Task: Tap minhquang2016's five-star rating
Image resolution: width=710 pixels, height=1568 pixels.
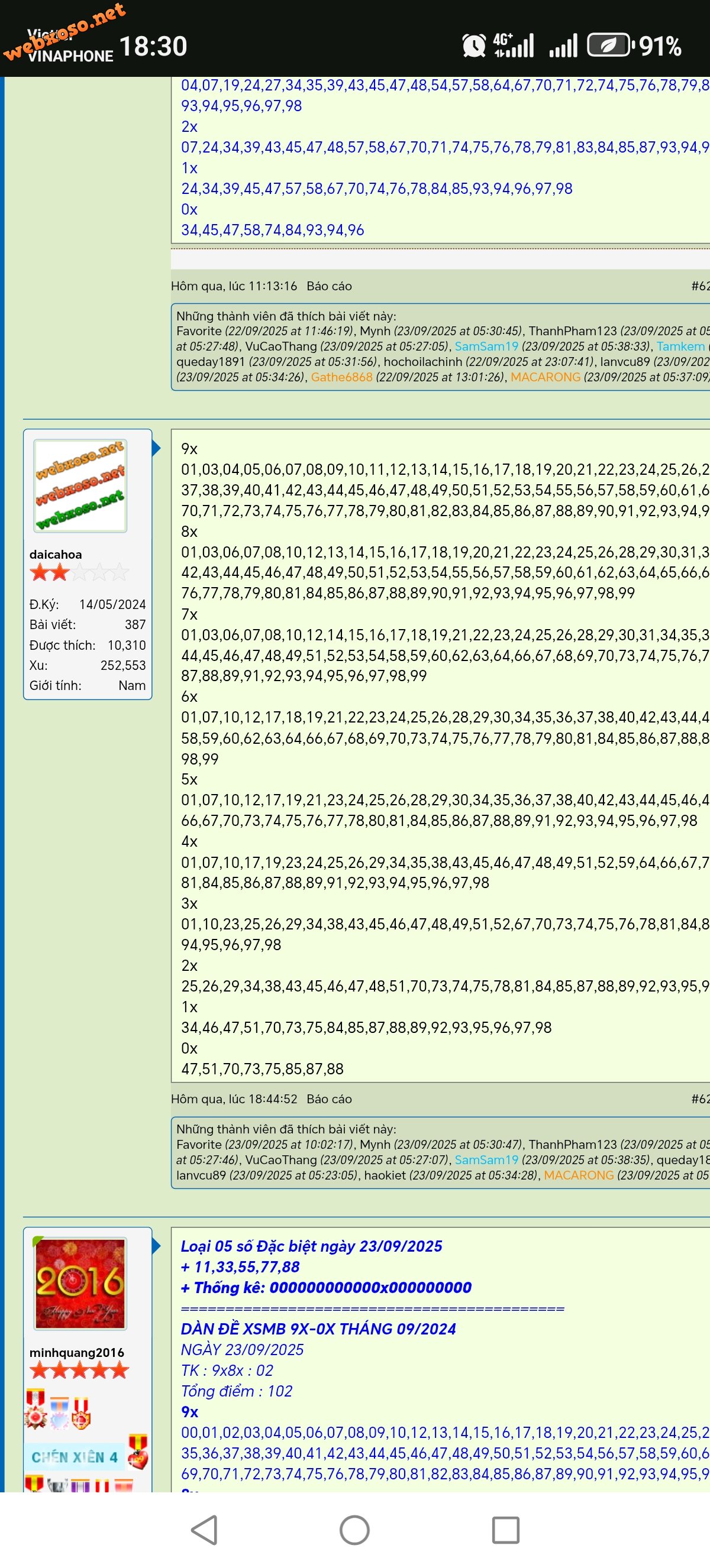Action: point(79,1370)
